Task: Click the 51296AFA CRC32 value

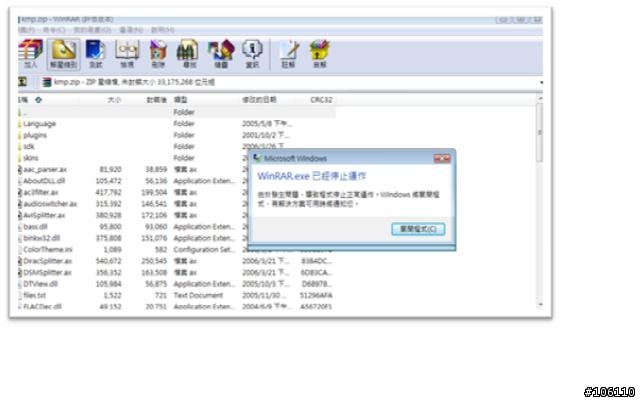Action: [x=316, y=295]
